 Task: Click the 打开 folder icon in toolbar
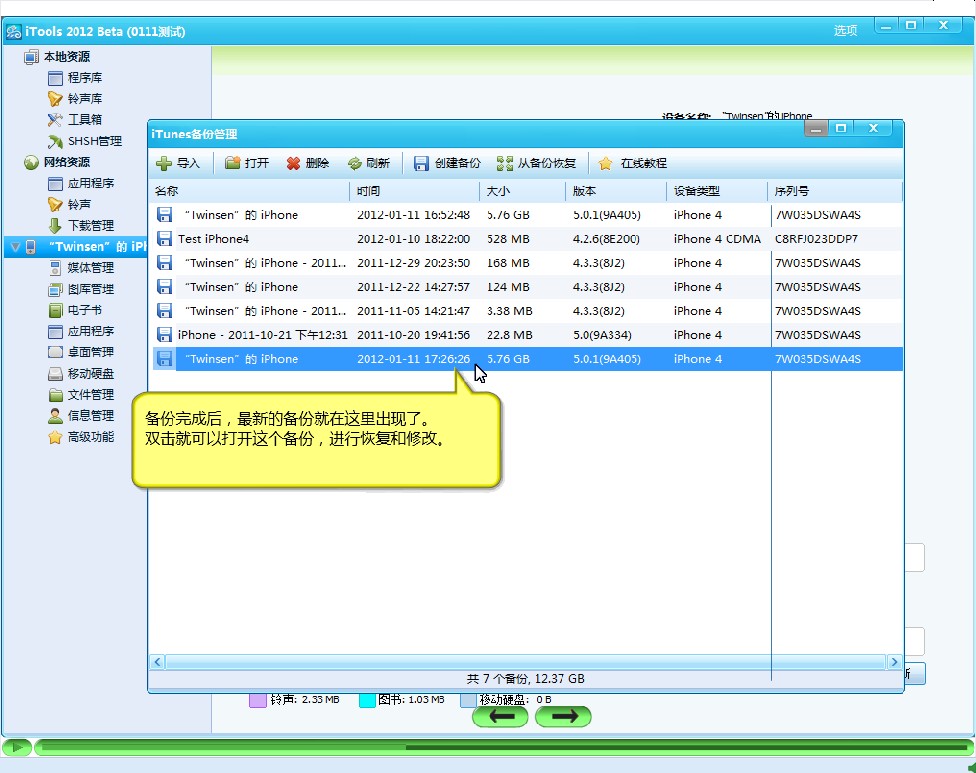point(233,163)
